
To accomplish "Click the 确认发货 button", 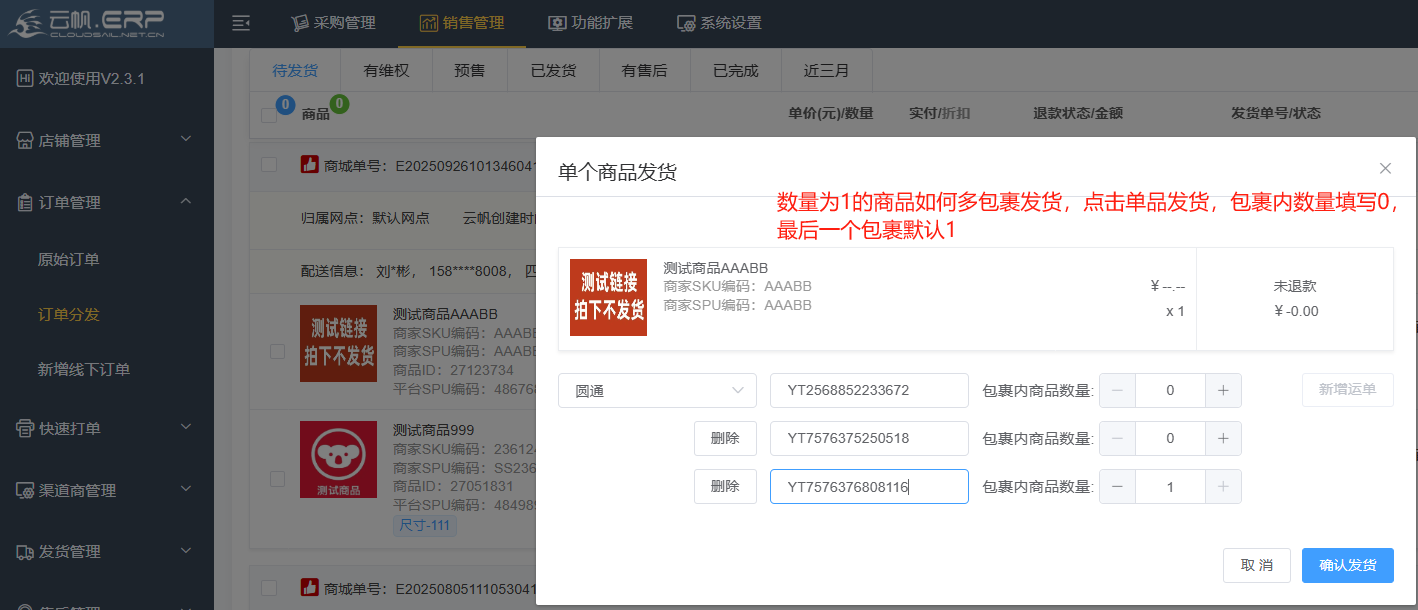I will (1347, 565).
